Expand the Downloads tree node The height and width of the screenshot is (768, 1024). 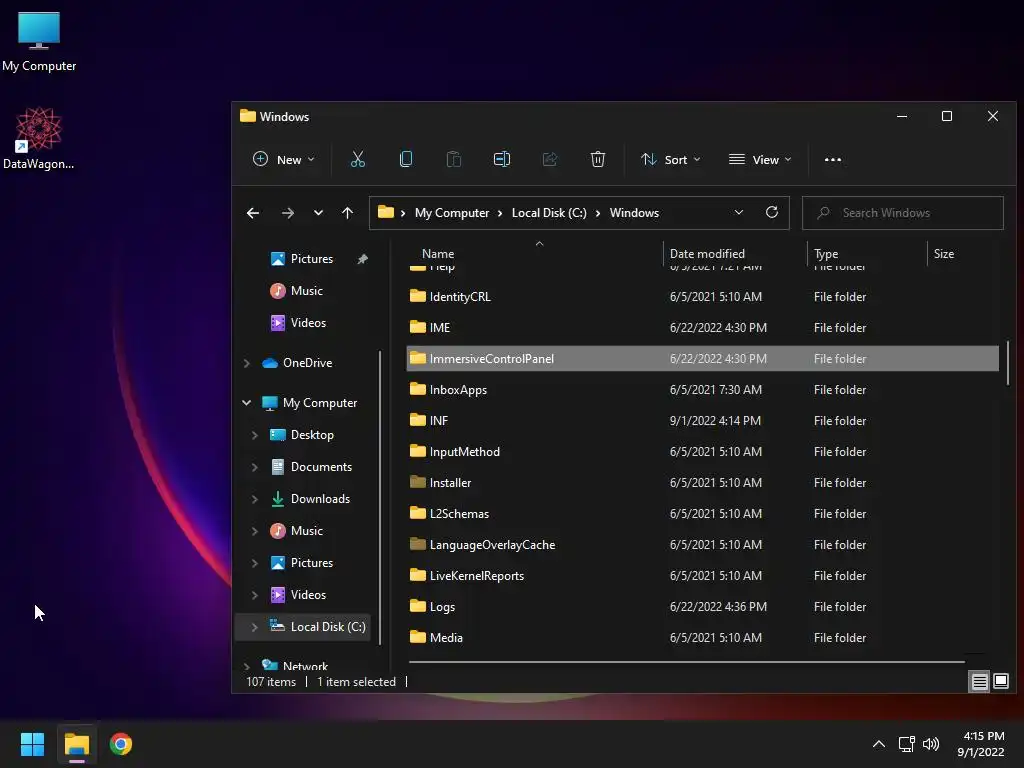[255, 499]
